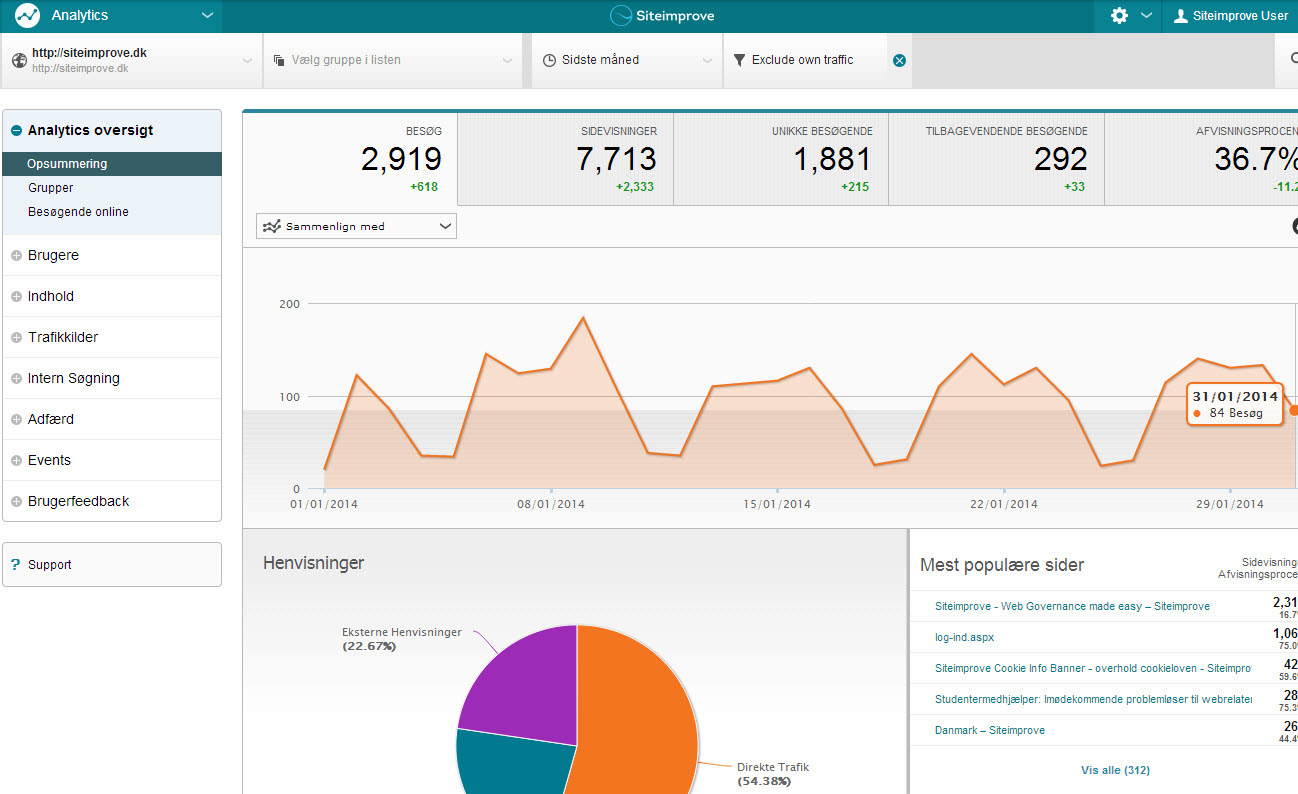Select the Afvisningsprocent metric tab
Screen dimensions: 1298x794
(1201, 159)
